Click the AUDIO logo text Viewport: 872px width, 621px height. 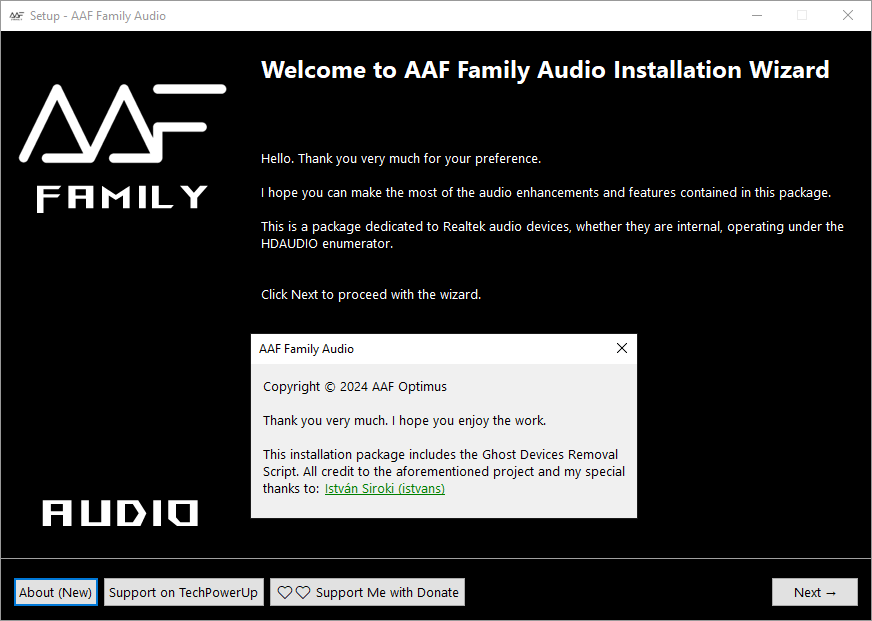[x=120, y=513]
